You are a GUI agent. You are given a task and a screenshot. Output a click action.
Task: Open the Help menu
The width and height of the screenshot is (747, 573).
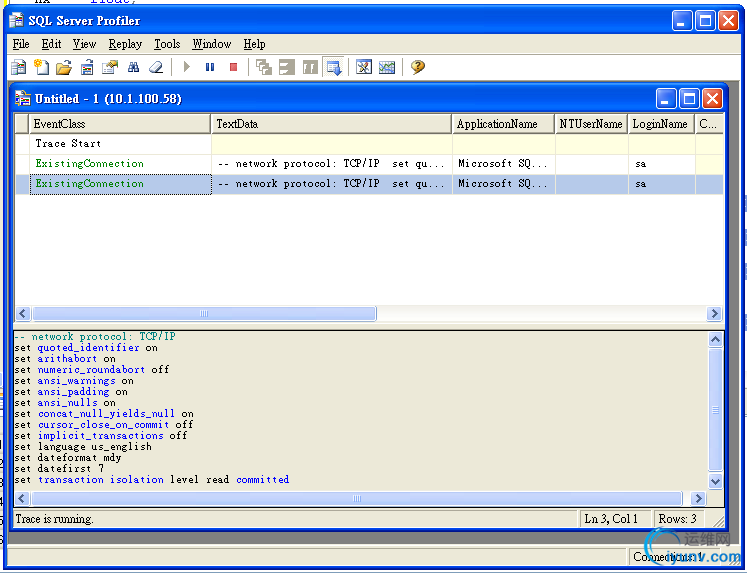254,44
